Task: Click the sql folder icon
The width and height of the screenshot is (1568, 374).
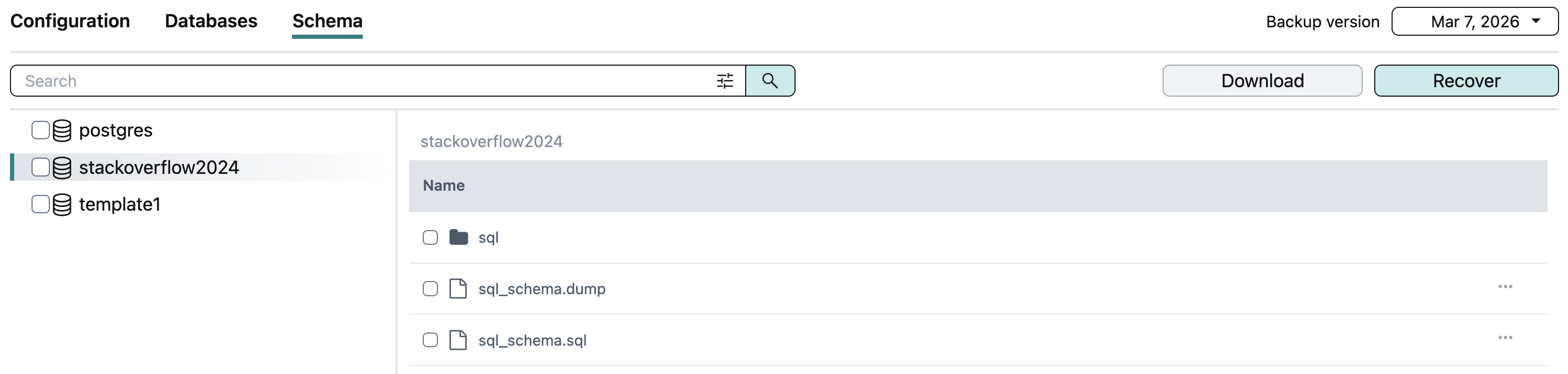Action: point(458,237)
